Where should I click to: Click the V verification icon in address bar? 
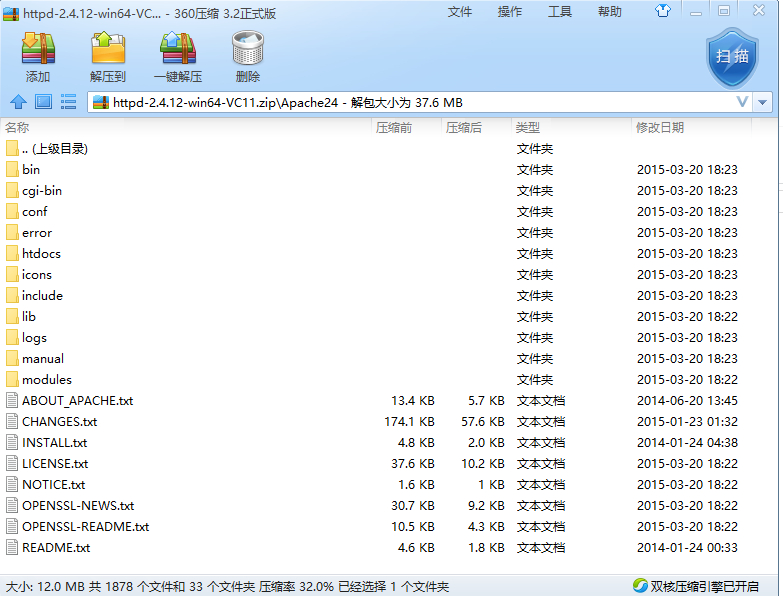742,102
